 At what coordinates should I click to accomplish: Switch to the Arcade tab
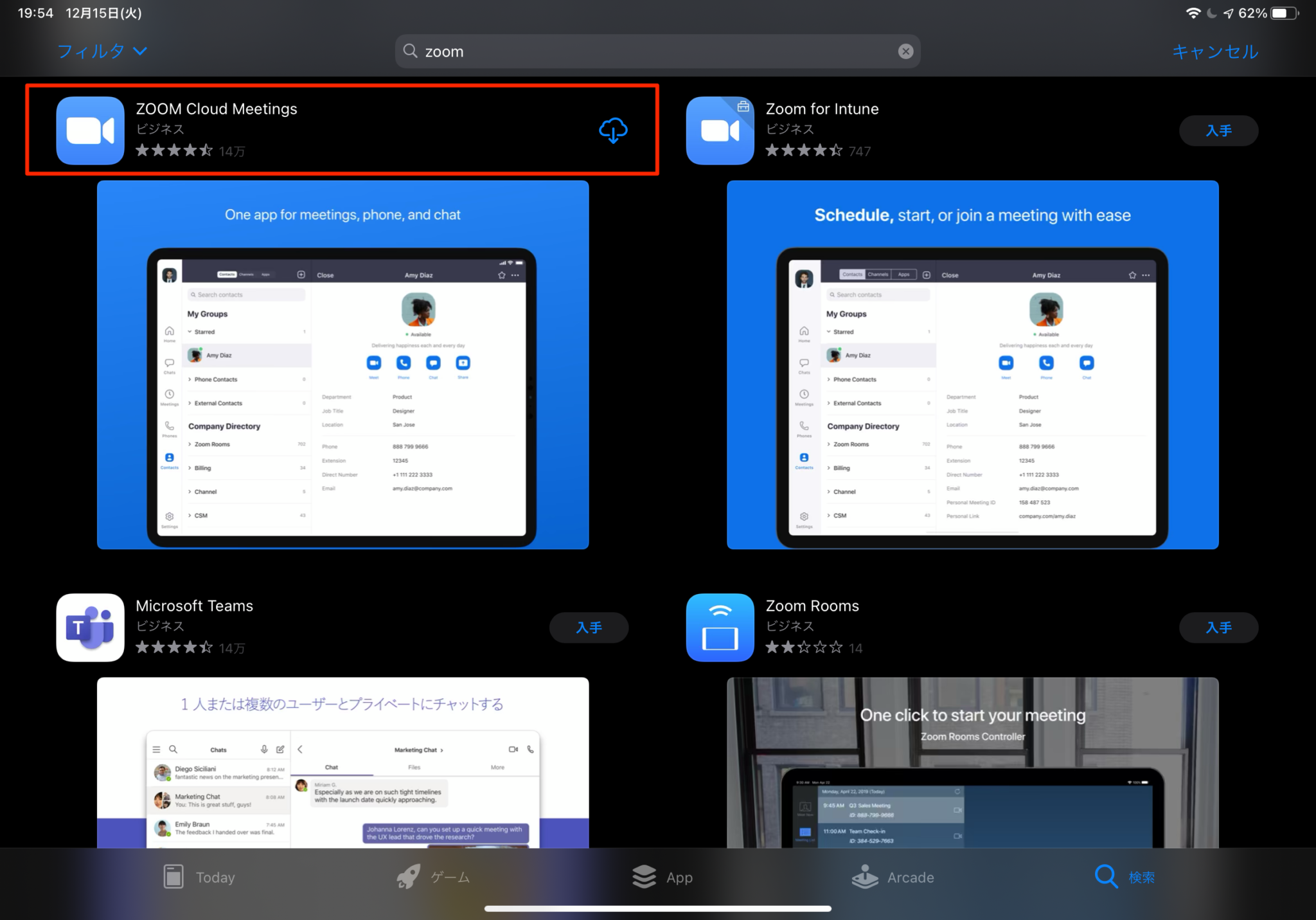pyautogui.click(x=893, y=877)
